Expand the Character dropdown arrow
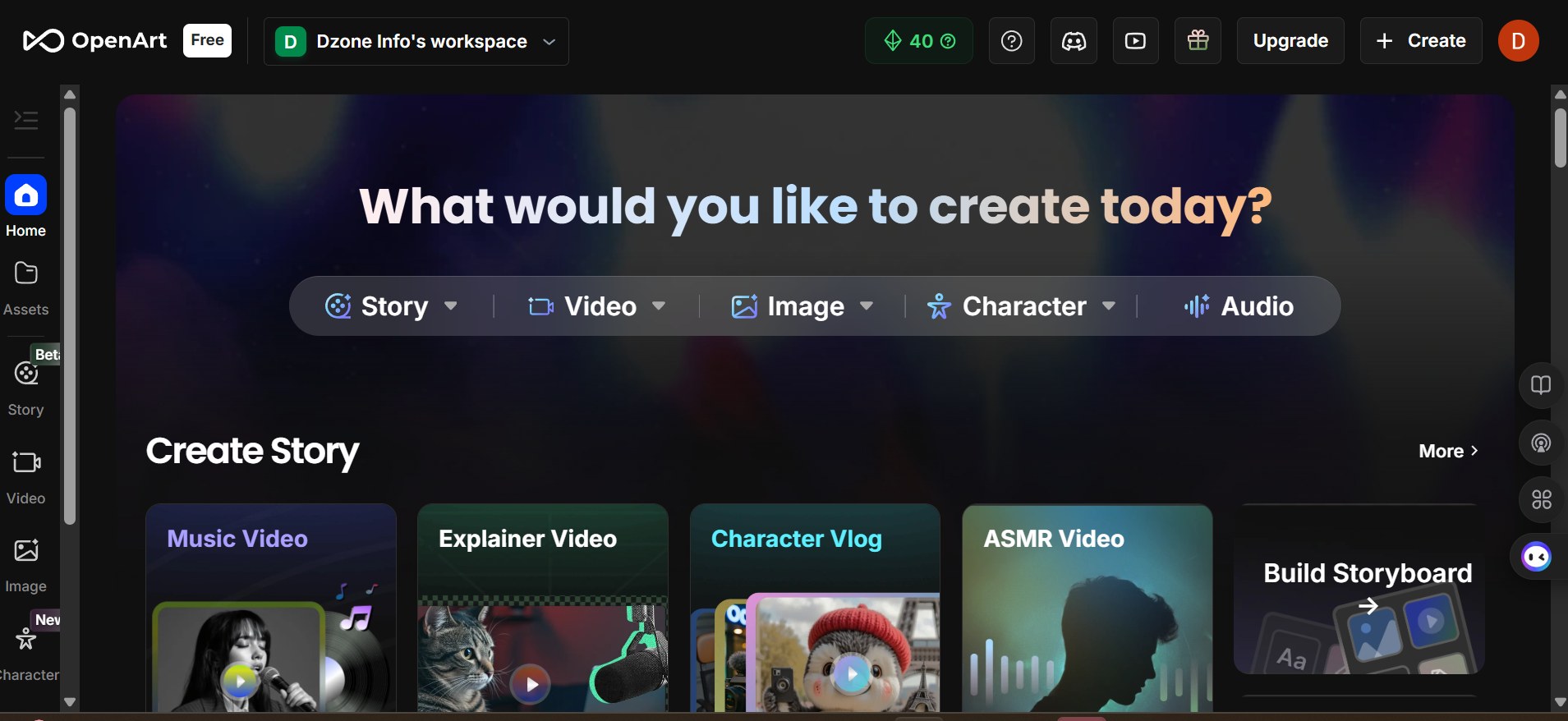The height and width of the screenshot is (721, 1568). tap(1108, 306)
